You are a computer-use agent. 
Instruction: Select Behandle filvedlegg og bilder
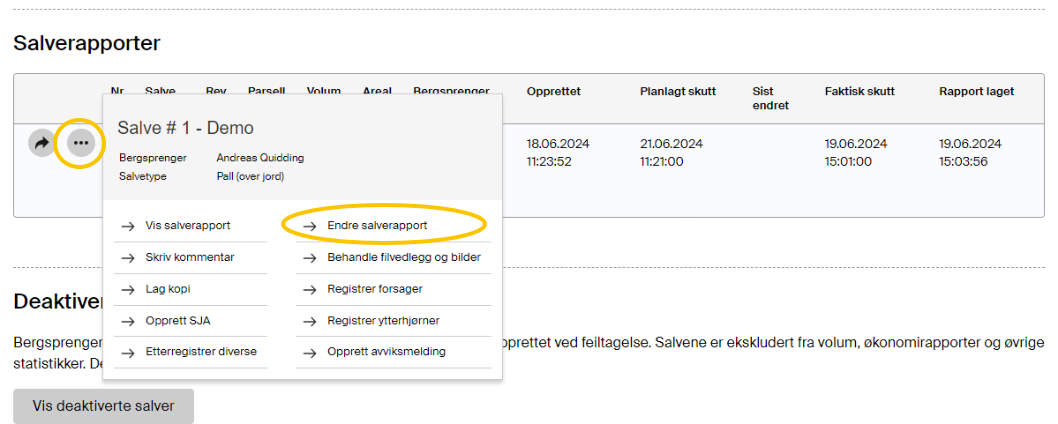403,257
